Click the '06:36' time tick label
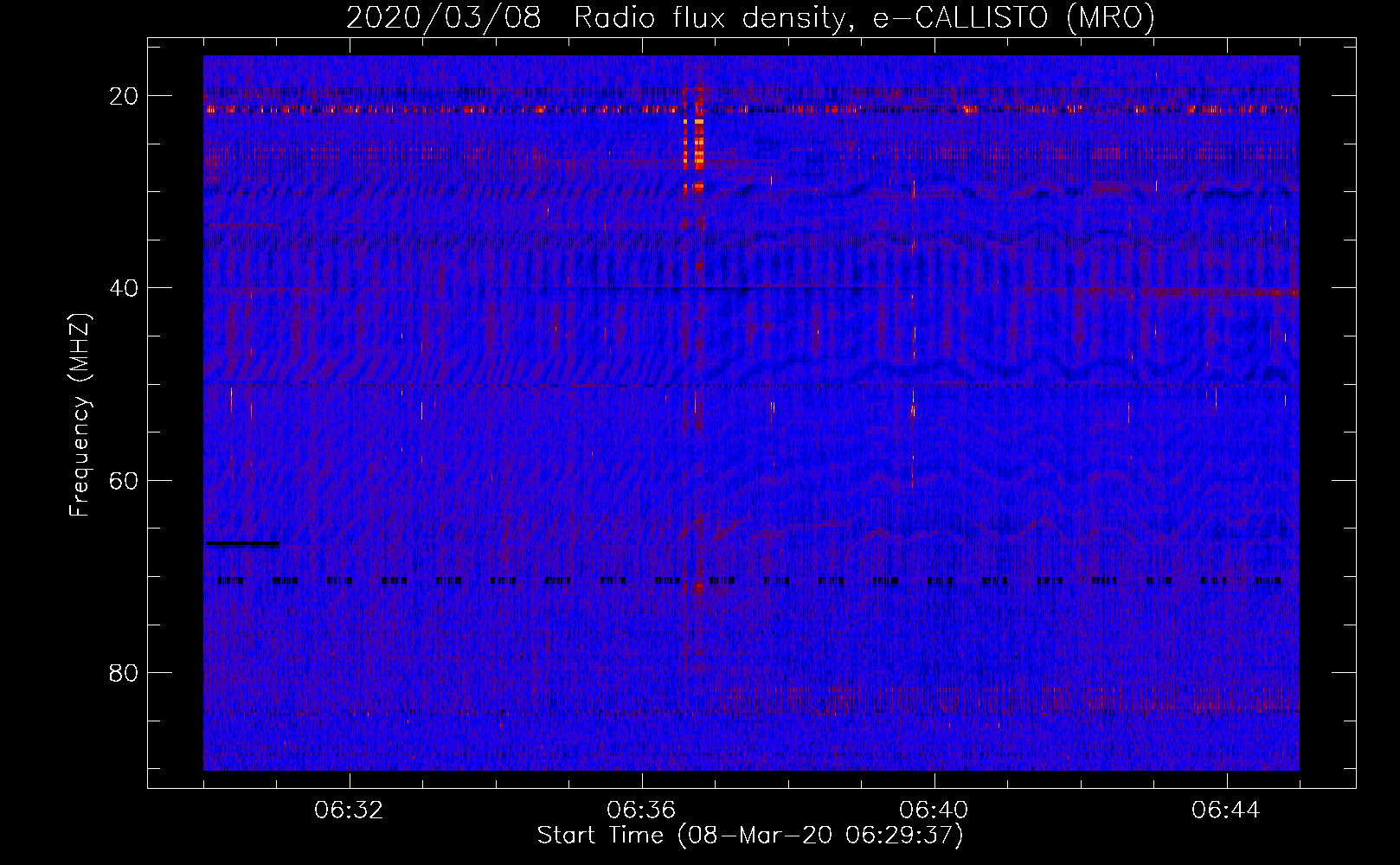The image size is (1400, 865). 642,811
